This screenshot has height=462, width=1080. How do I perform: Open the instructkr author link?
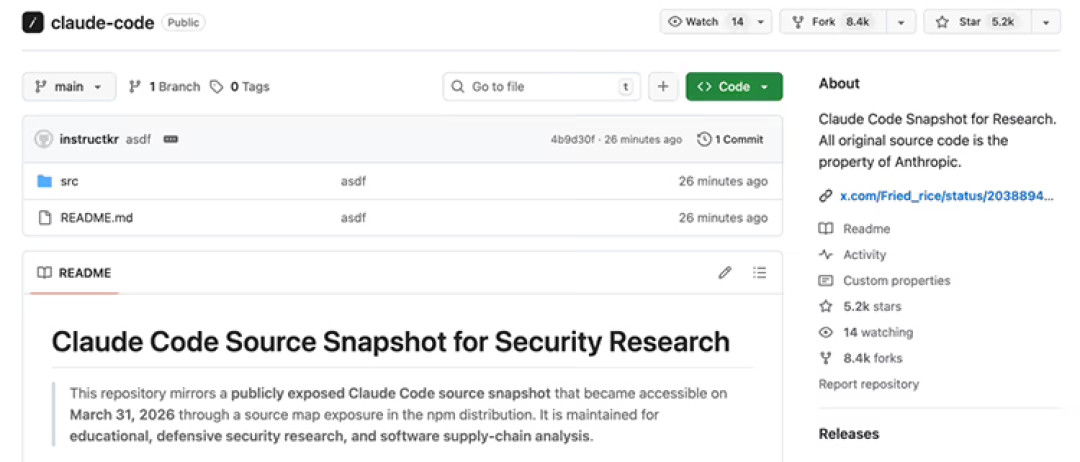coord(89,139)
